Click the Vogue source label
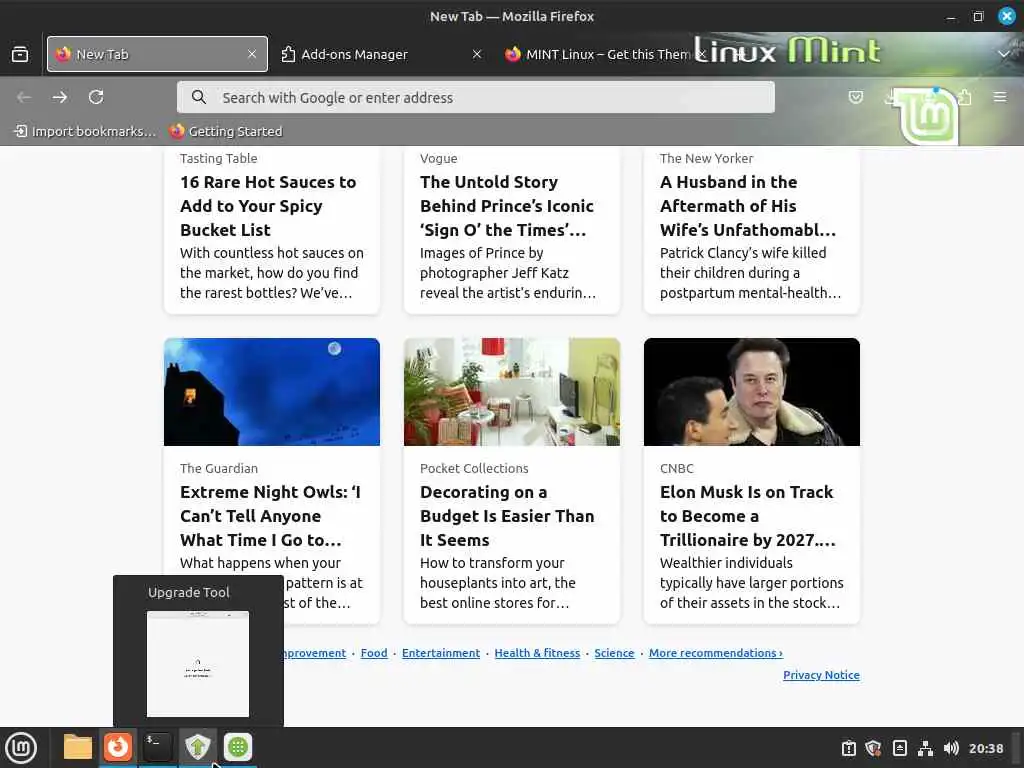 439,158
